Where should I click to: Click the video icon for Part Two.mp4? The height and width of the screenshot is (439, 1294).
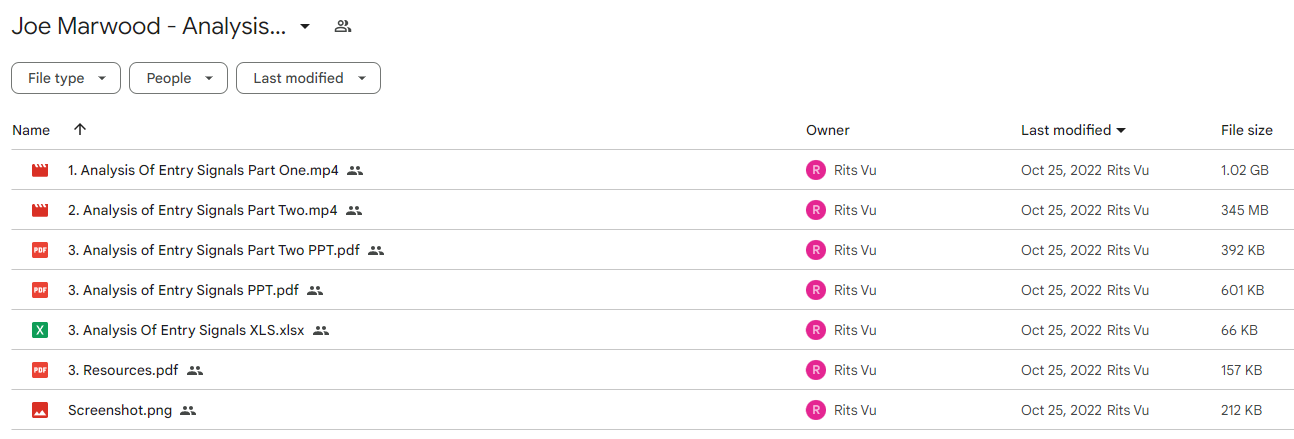coord(40,210)
